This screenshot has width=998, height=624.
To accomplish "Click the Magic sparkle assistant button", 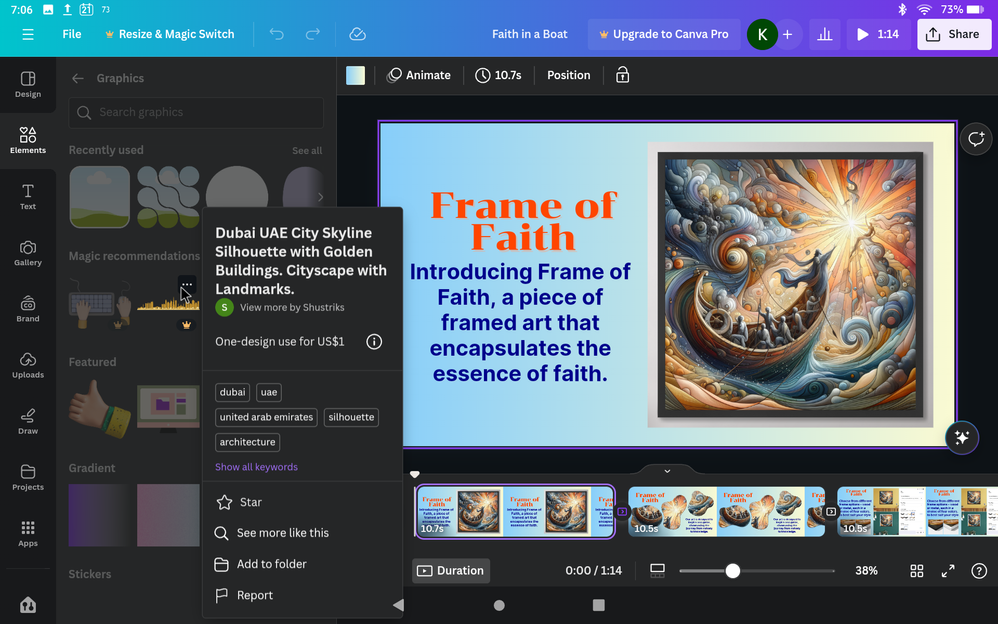I will pos(961,437).
